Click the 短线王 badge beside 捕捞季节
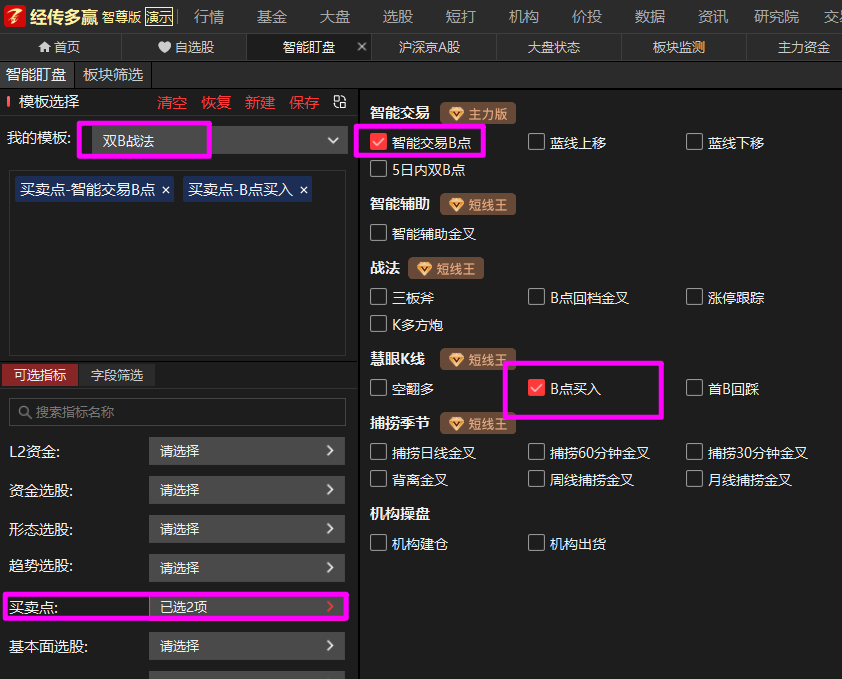The height and width of the screenshot is (679, 842). 478,424
